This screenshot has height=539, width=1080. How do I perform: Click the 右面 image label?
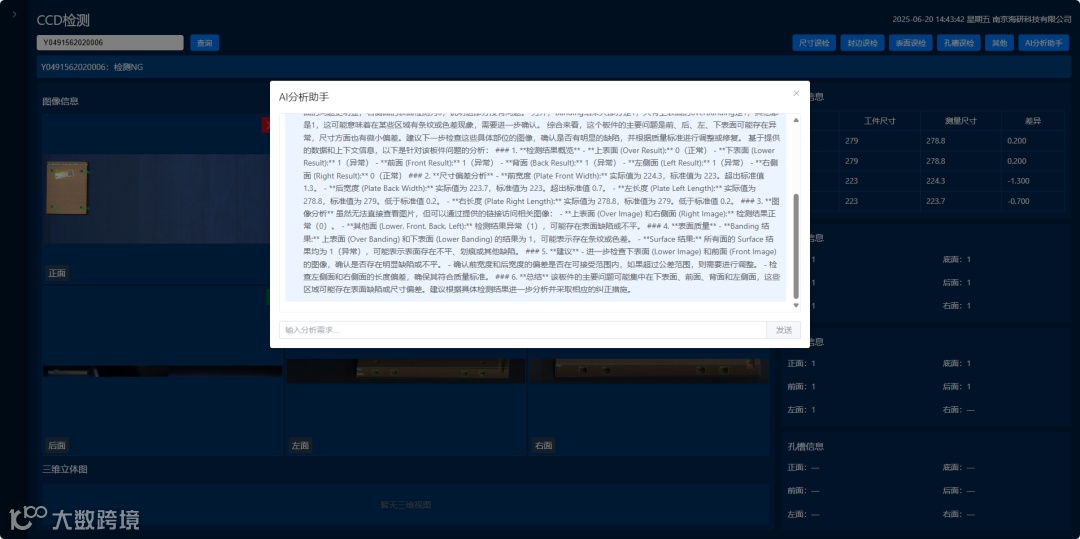543,445
